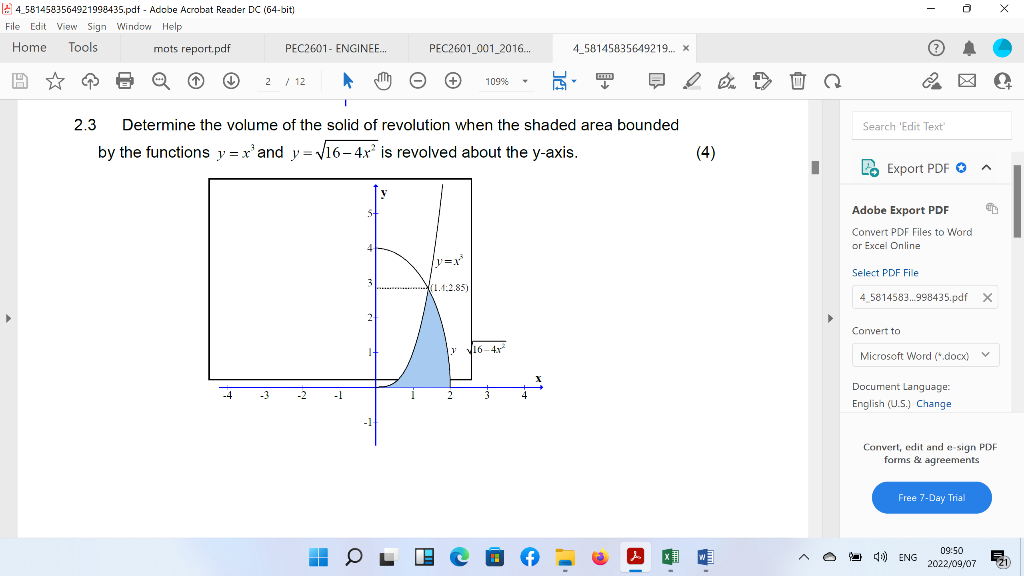1024x576 pixels.
Task: Toggle the Export PDF star badge
Action: click(961, 168)
